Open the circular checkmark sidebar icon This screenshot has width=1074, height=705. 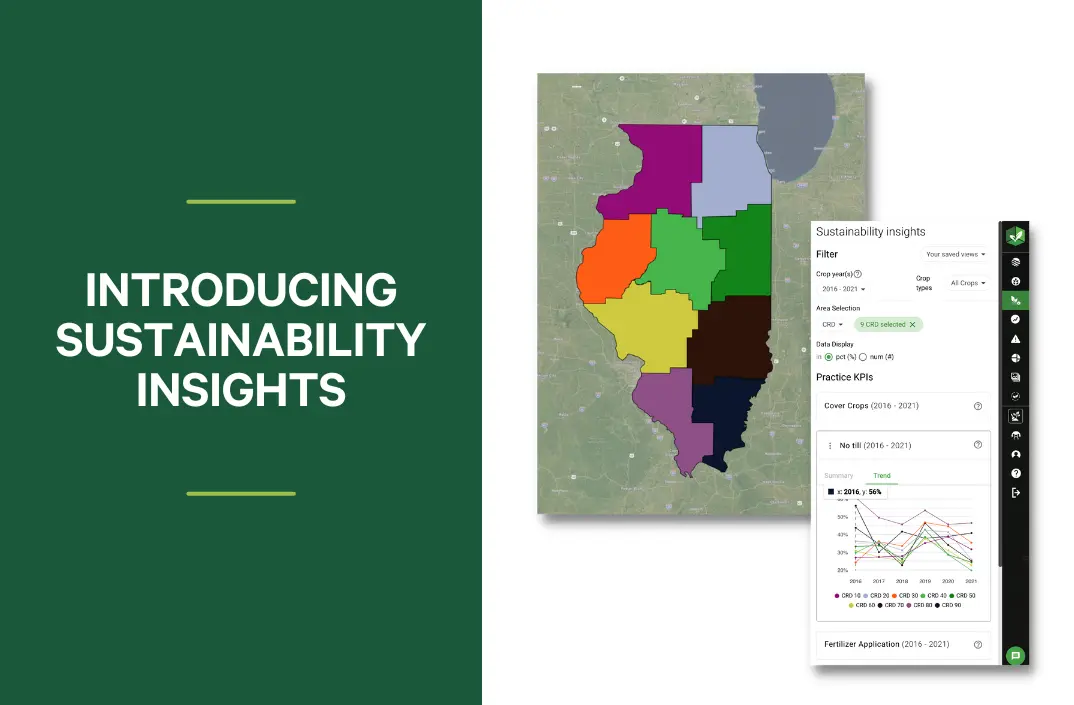click(1015, 396)
